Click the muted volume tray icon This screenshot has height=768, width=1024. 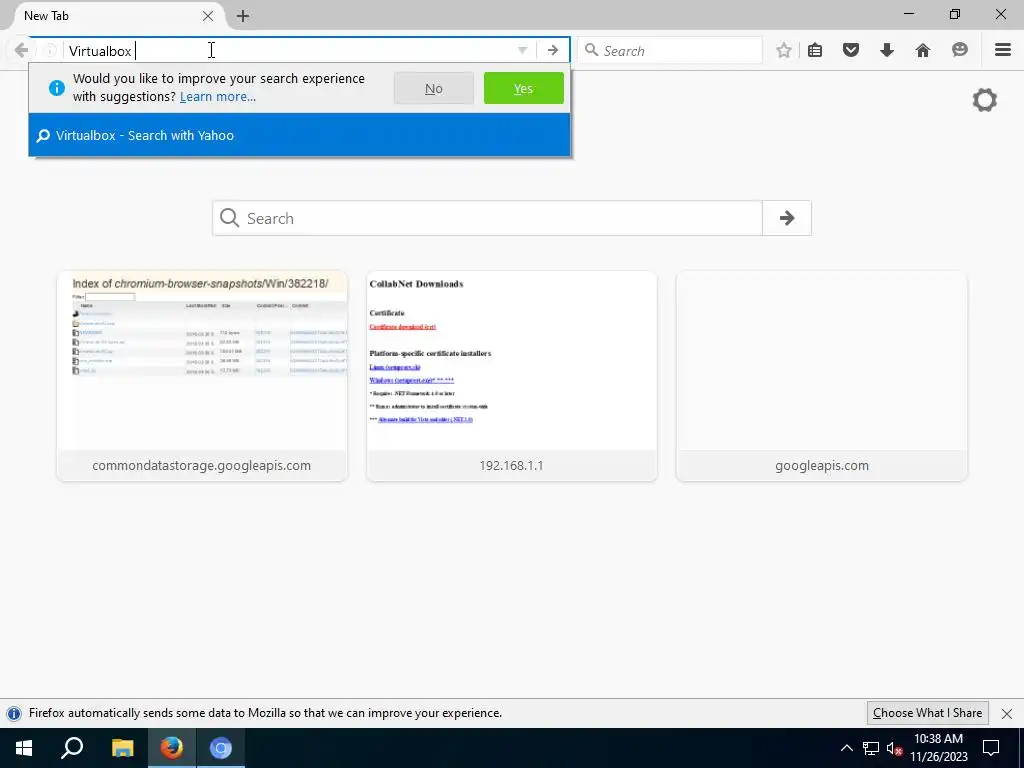point(894,748)
